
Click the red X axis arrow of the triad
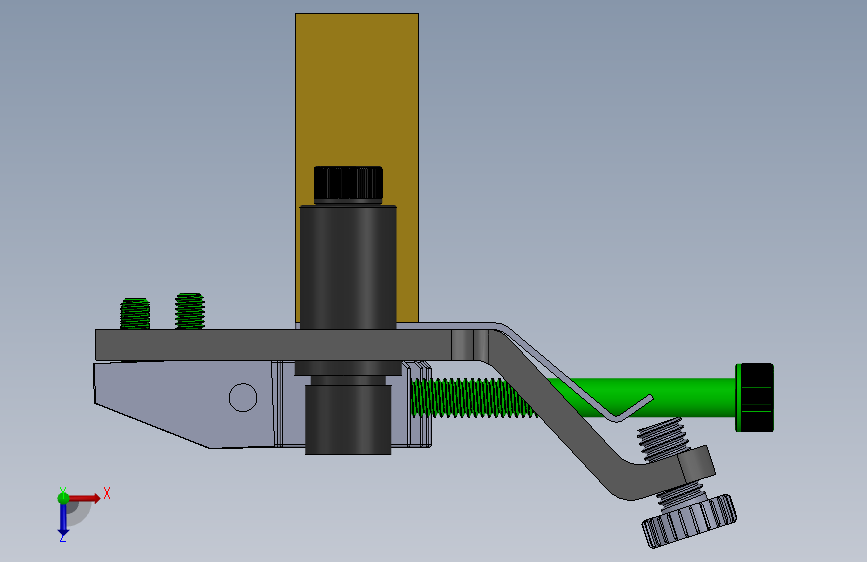coord(85,498)
